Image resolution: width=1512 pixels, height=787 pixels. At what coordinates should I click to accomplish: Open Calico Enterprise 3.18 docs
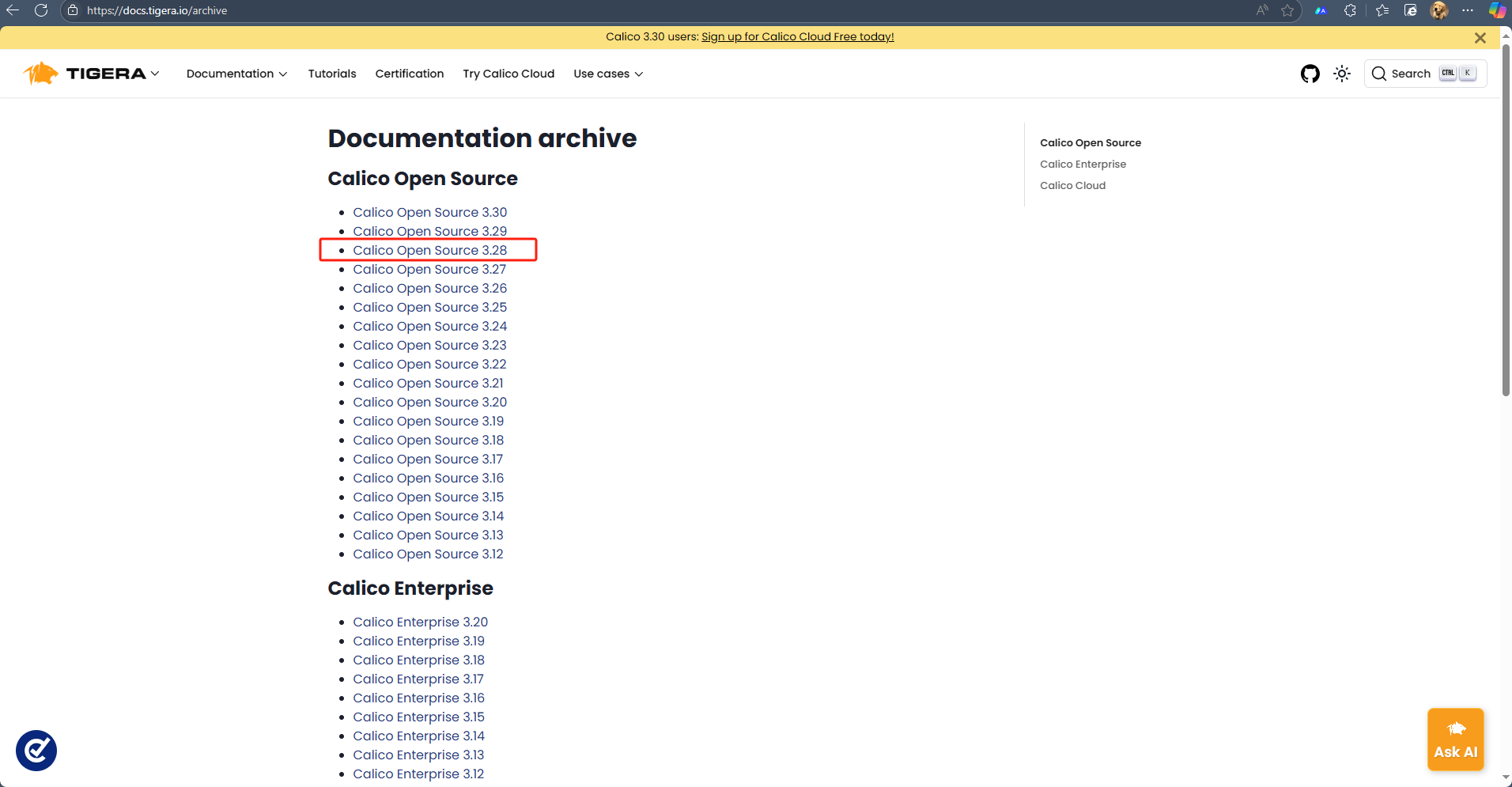[x=418, y=660]
